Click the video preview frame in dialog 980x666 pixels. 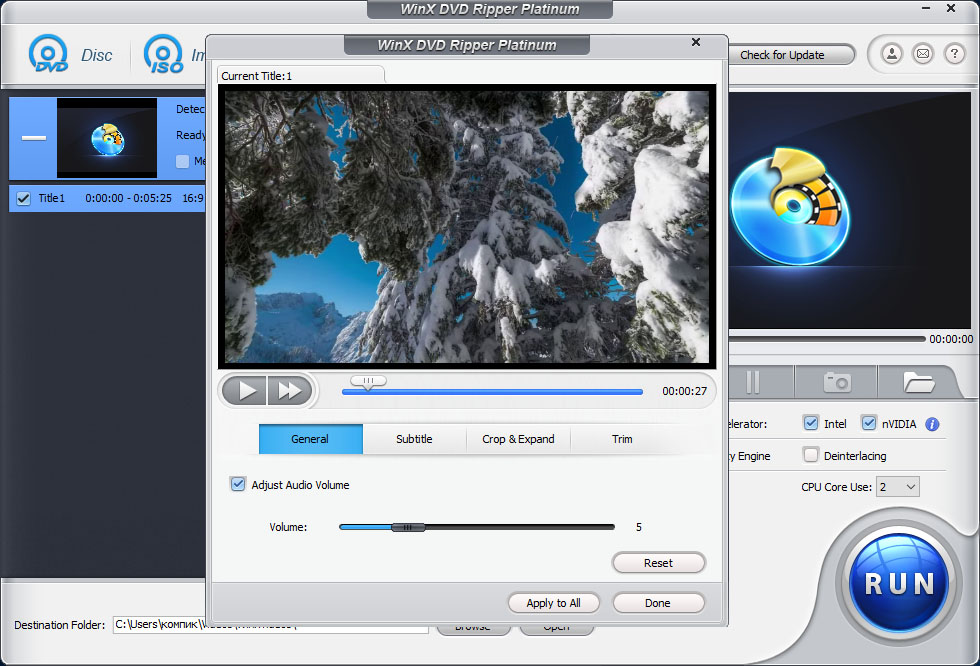[x=467, y=227]
